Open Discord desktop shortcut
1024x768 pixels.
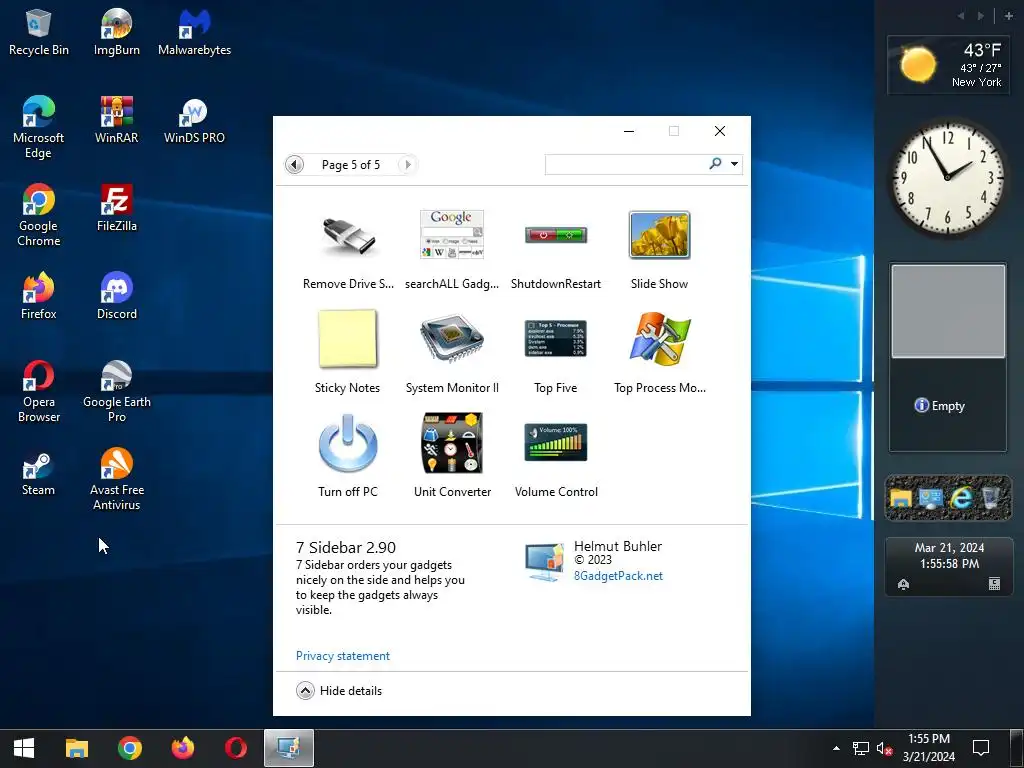click(x=117, y=296)
